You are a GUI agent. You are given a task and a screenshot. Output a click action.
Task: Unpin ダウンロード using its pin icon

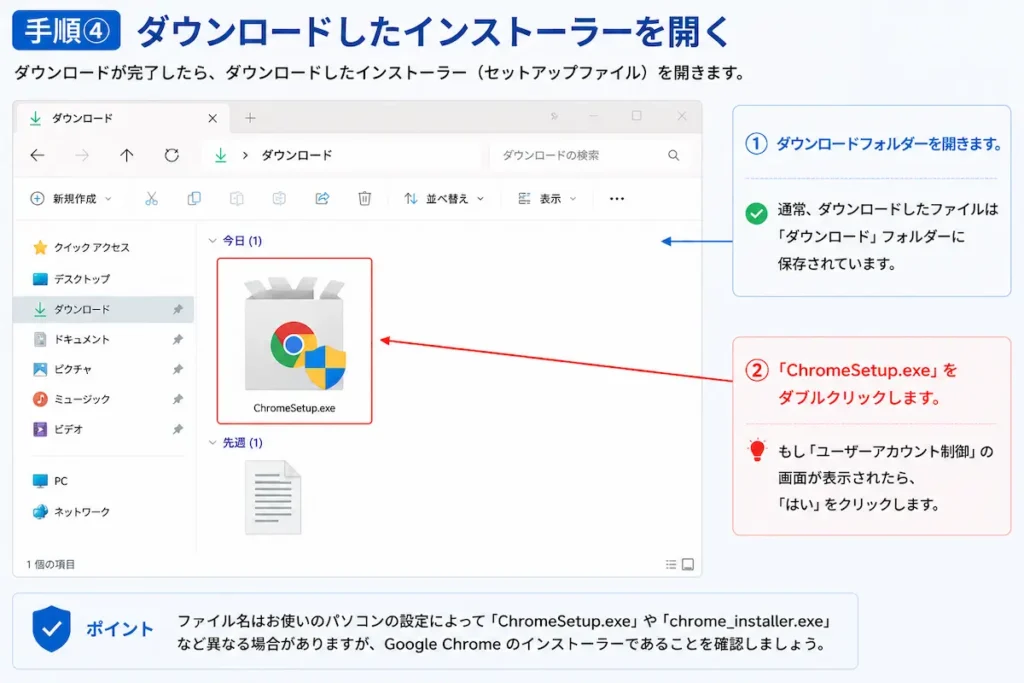tap(178, 310)
